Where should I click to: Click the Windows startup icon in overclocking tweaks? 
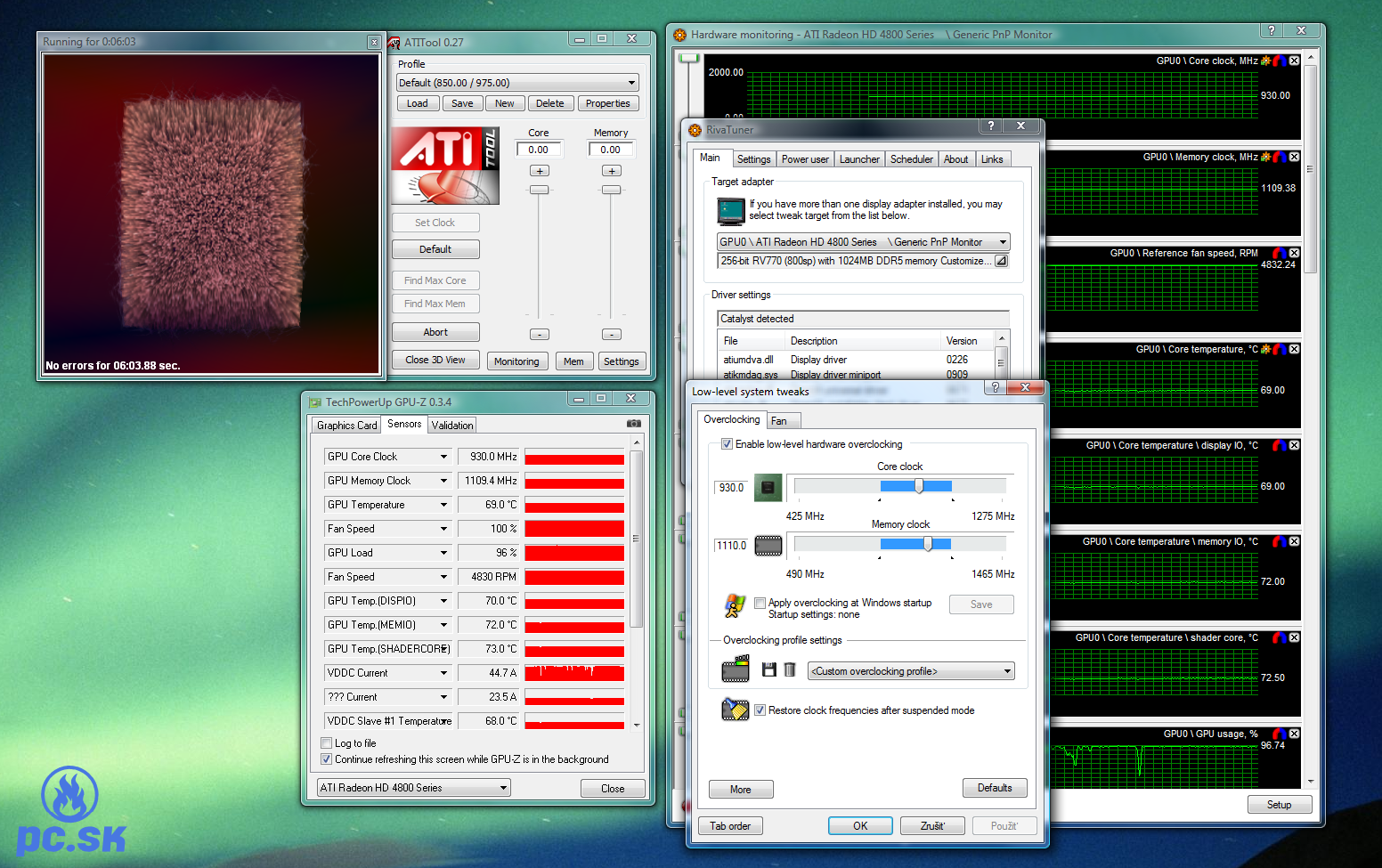(x=734, y=605)
